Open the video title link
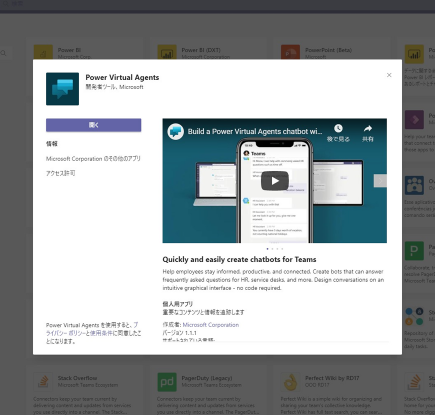 (x=255, y=131)
